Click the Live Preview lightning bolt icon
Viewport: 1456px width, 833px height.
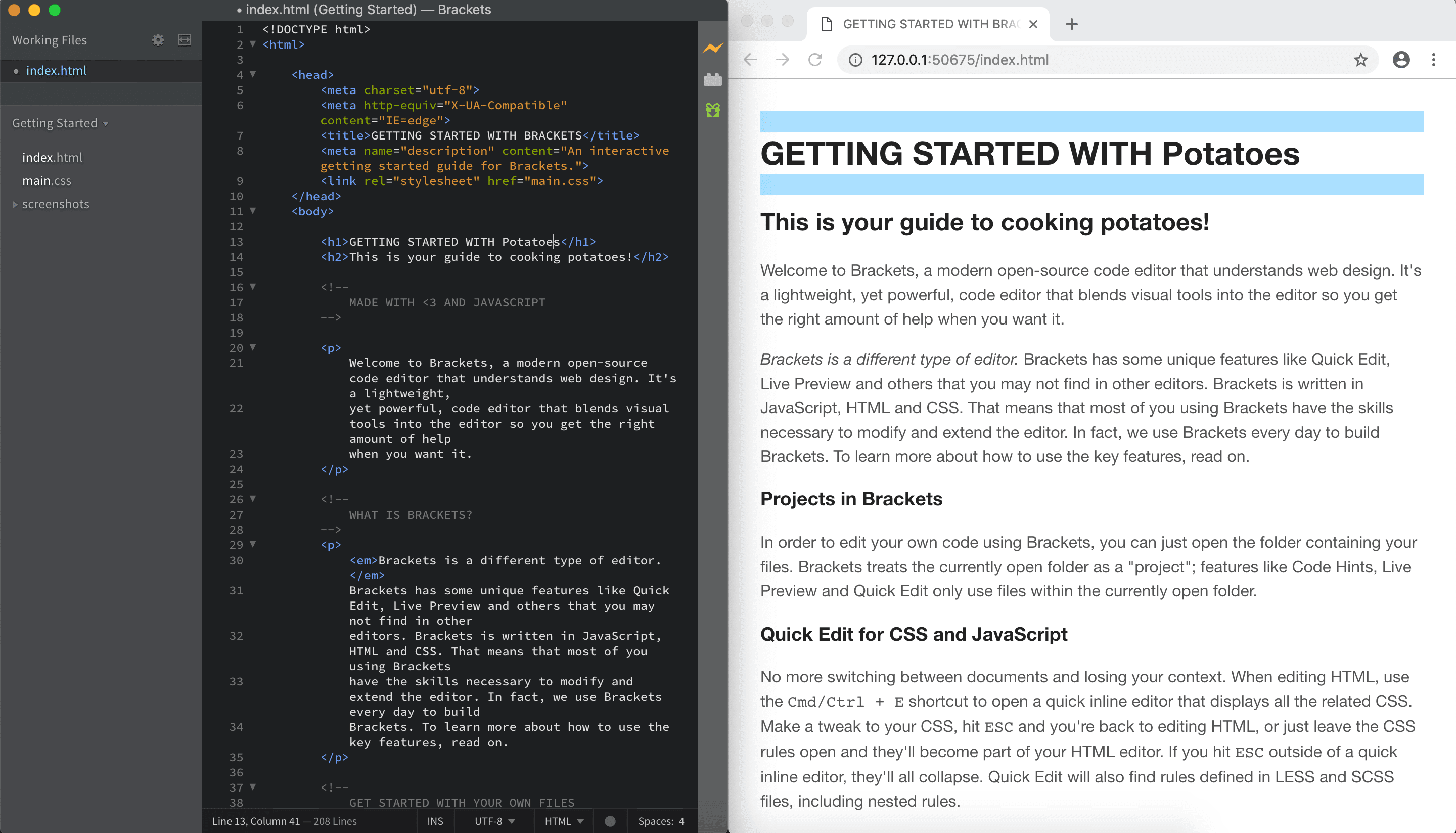pyautogui.click(x=712, y=48)
